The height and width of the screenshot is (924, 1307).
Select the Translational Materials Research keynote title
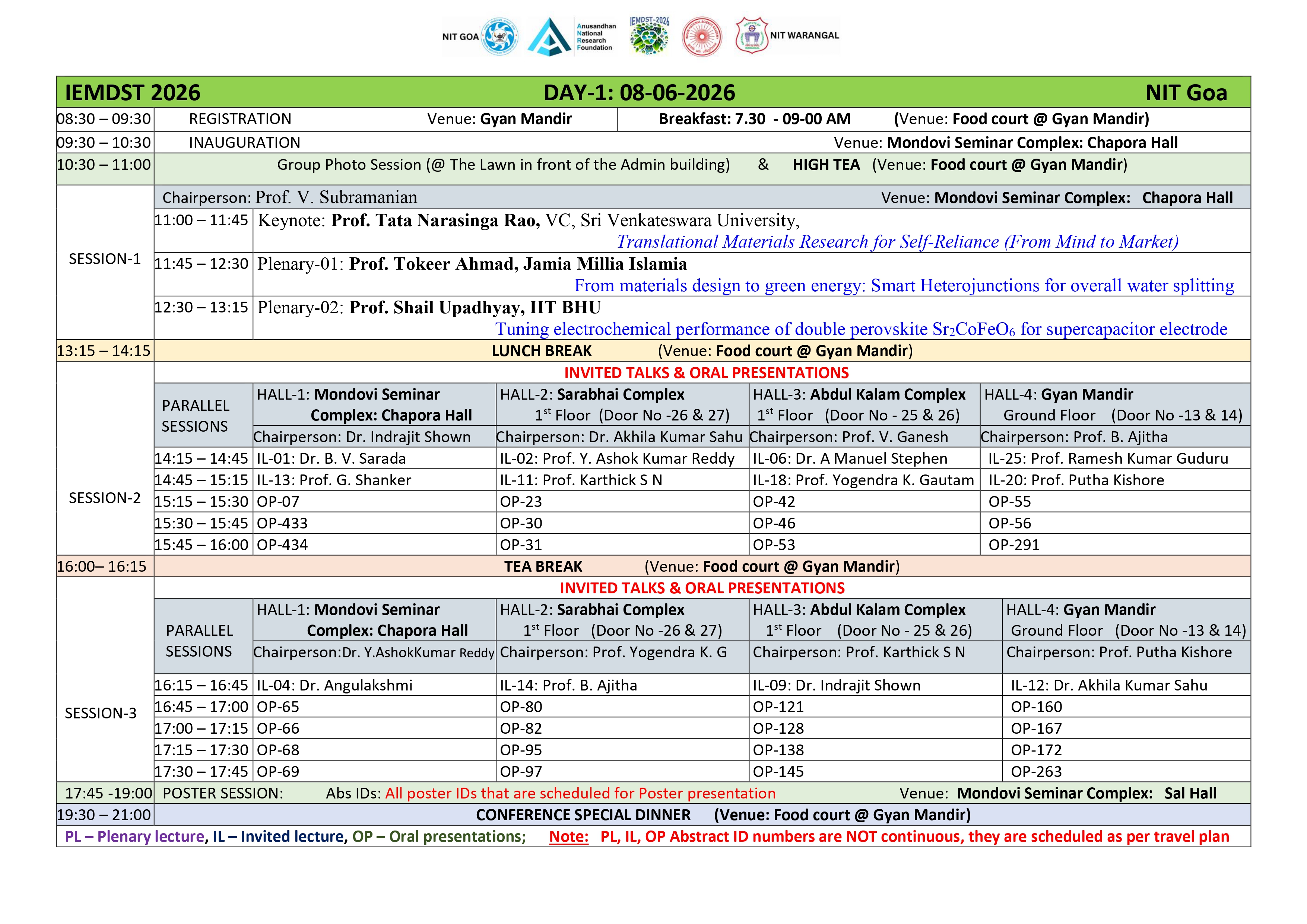[x=897, y=242]
